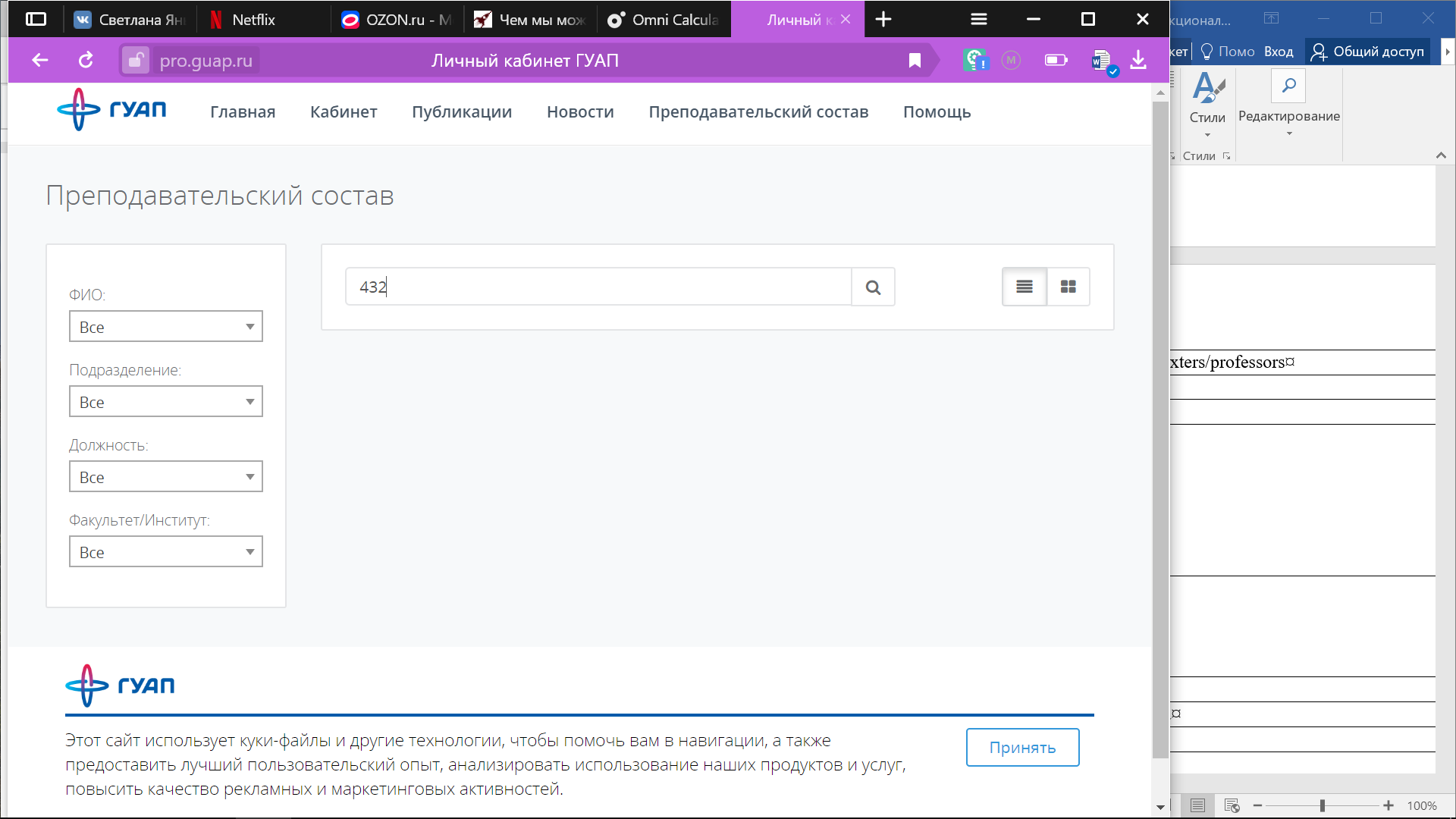This screenshot has height=819, width=1456.
Task: Open the Факультет/Институт dropdown
Action: coord(165,552)
